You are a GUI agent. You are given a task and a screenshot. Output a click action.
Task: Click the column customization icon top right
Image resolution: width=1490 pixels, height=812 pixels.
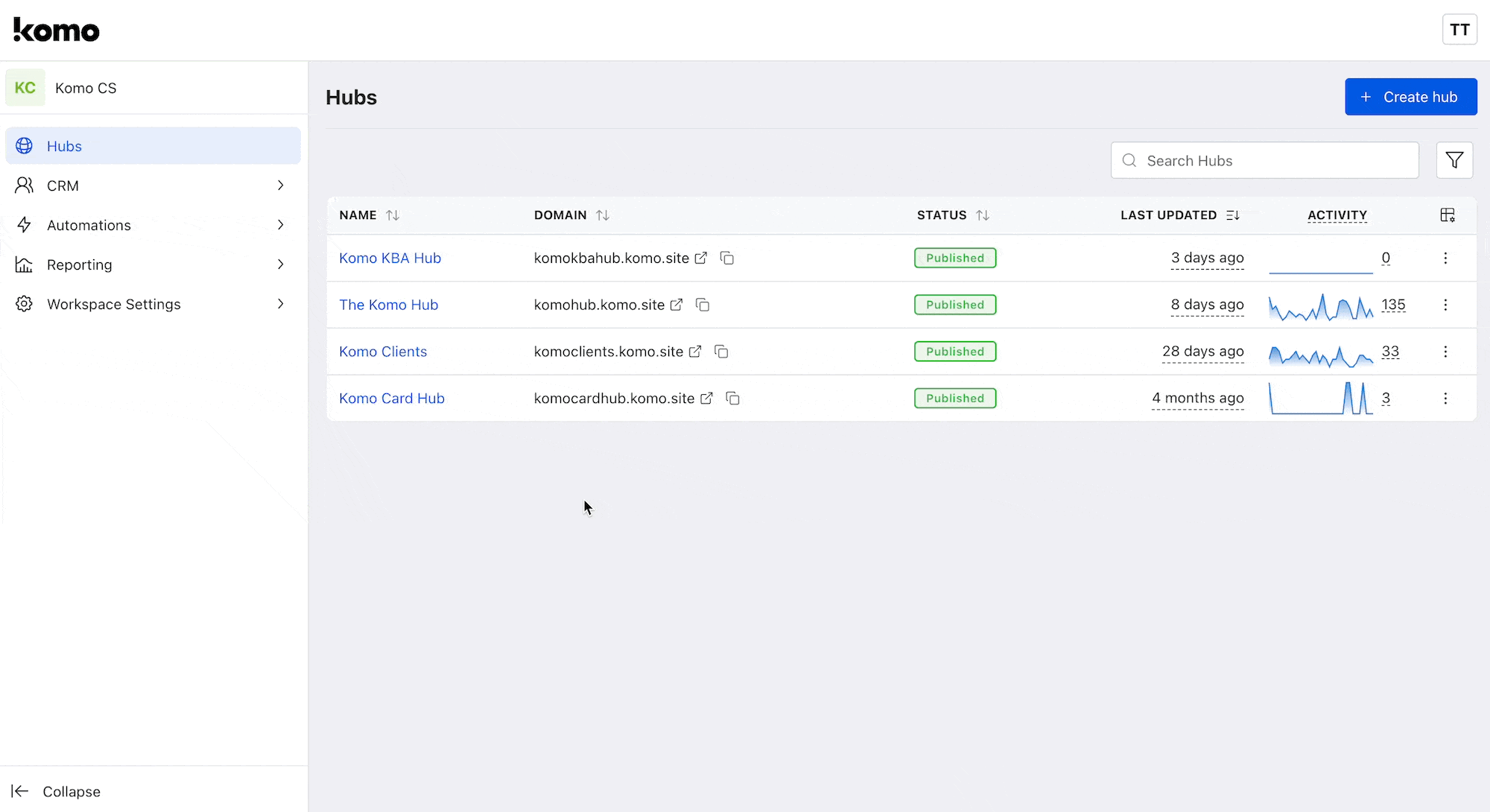tap(1448, 215)
